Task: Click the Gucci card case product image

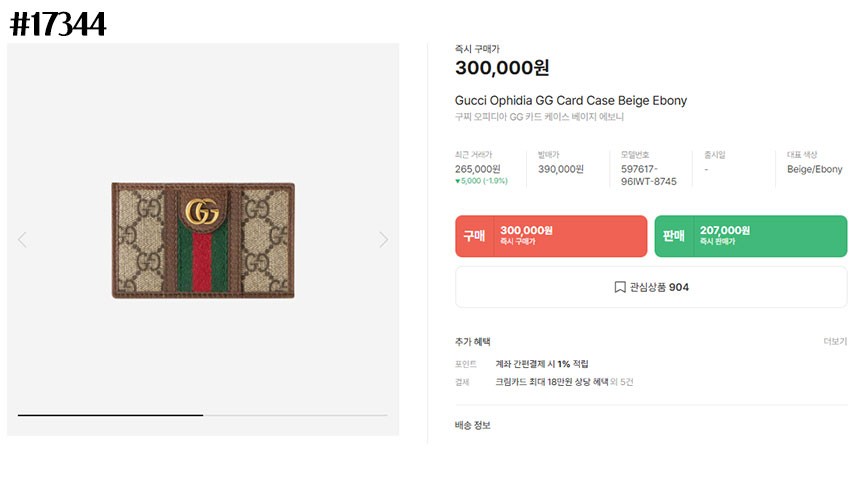Action: coord(203,240)
